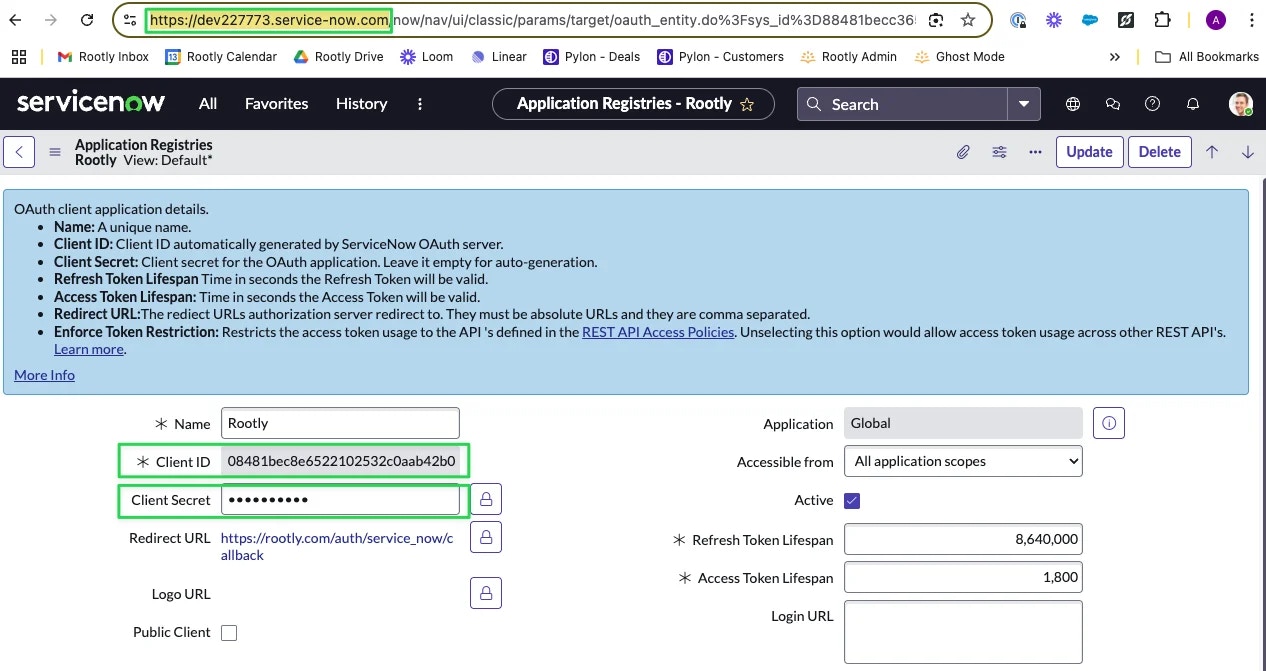Open All Bookmarks folder
Screen dimensions: 1266x671
point(1207,57)
